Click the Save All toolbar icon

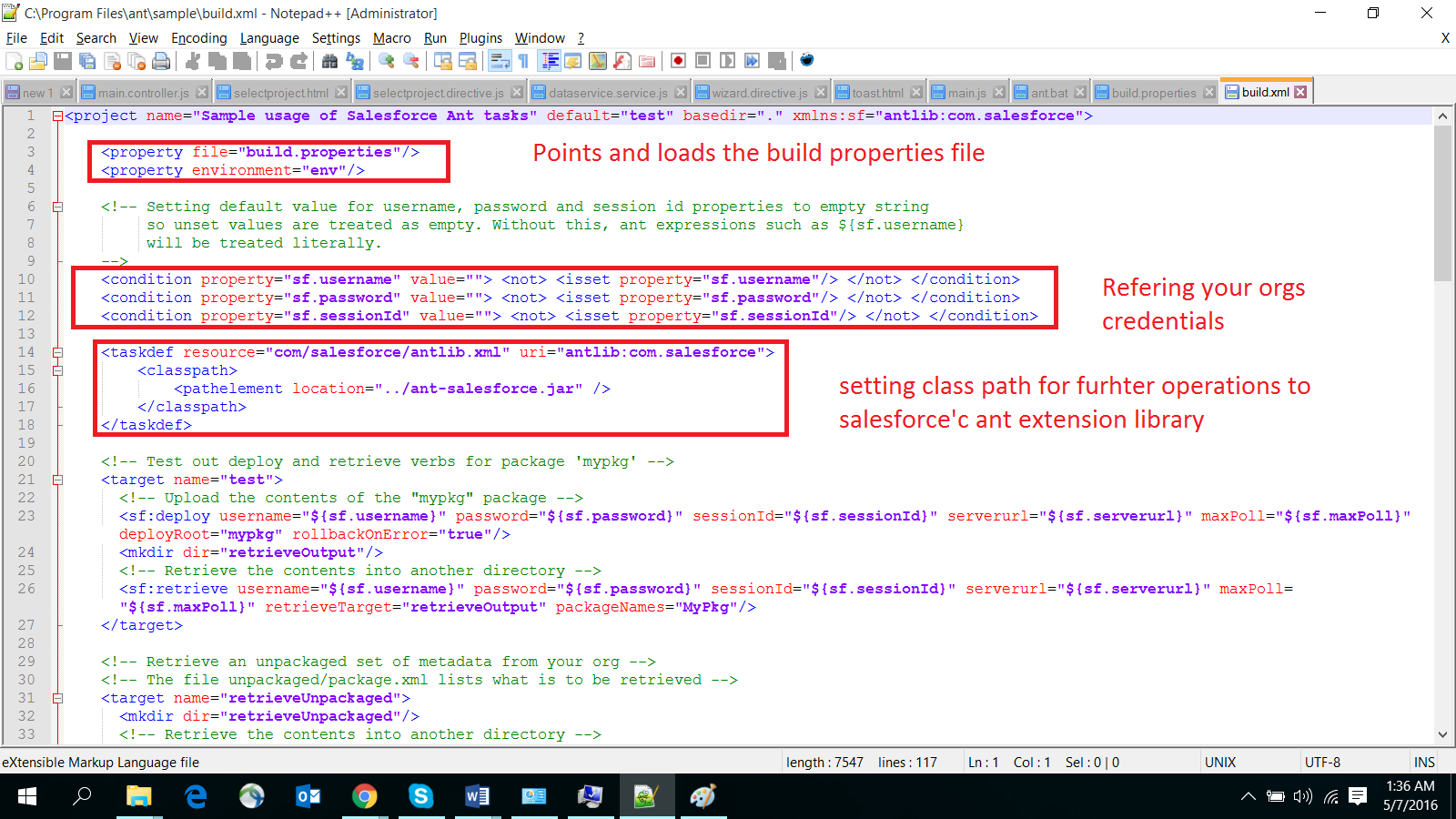[x=87, y=61]
